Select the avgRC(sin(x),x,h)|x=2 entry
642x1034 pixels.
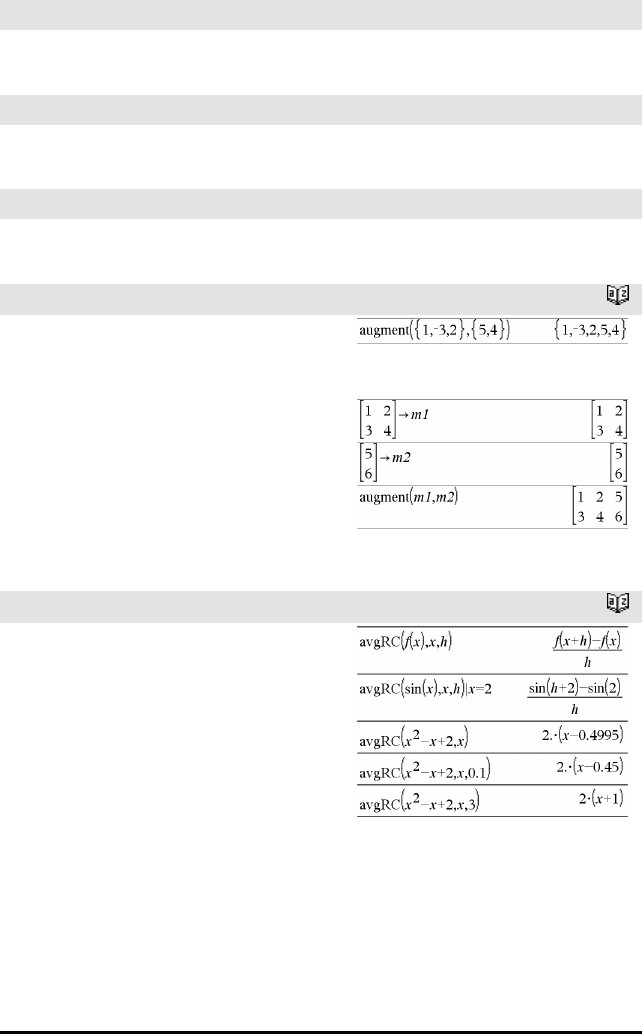tap(425, 690)
